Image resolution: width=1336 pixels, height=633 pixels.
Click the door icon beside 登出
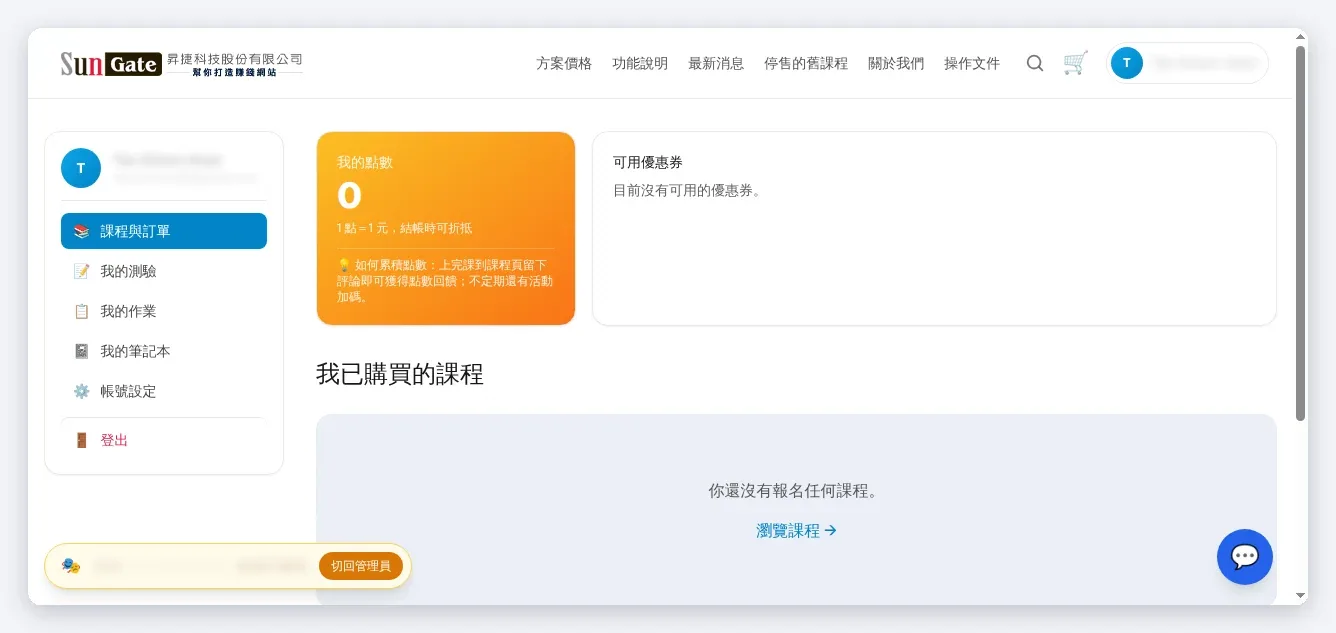pyautogui.click(x=82, y=440)
